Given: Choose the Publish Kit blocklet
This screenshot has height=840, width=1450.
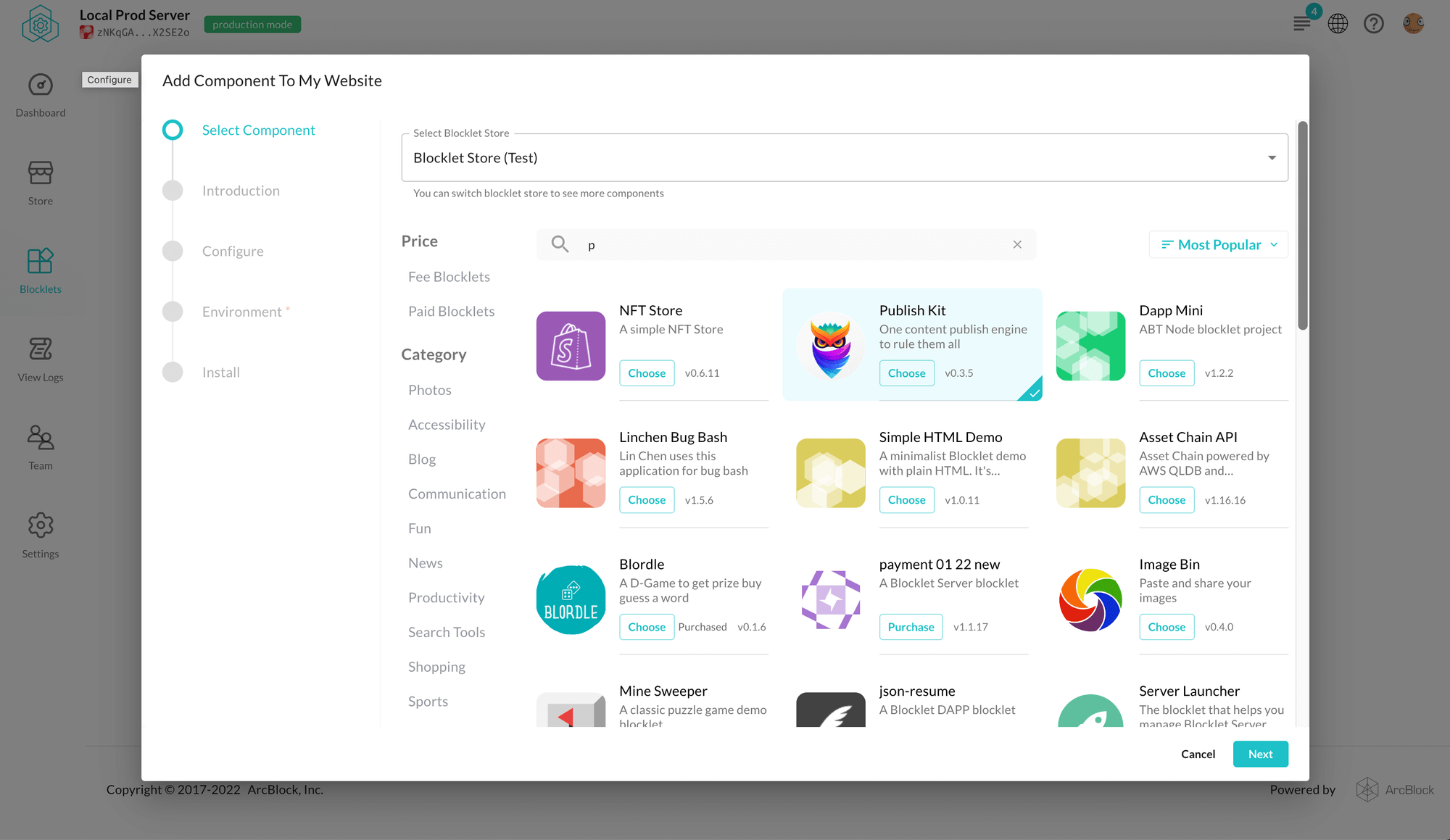Looking at the screenshot, I should coord(906,372).
